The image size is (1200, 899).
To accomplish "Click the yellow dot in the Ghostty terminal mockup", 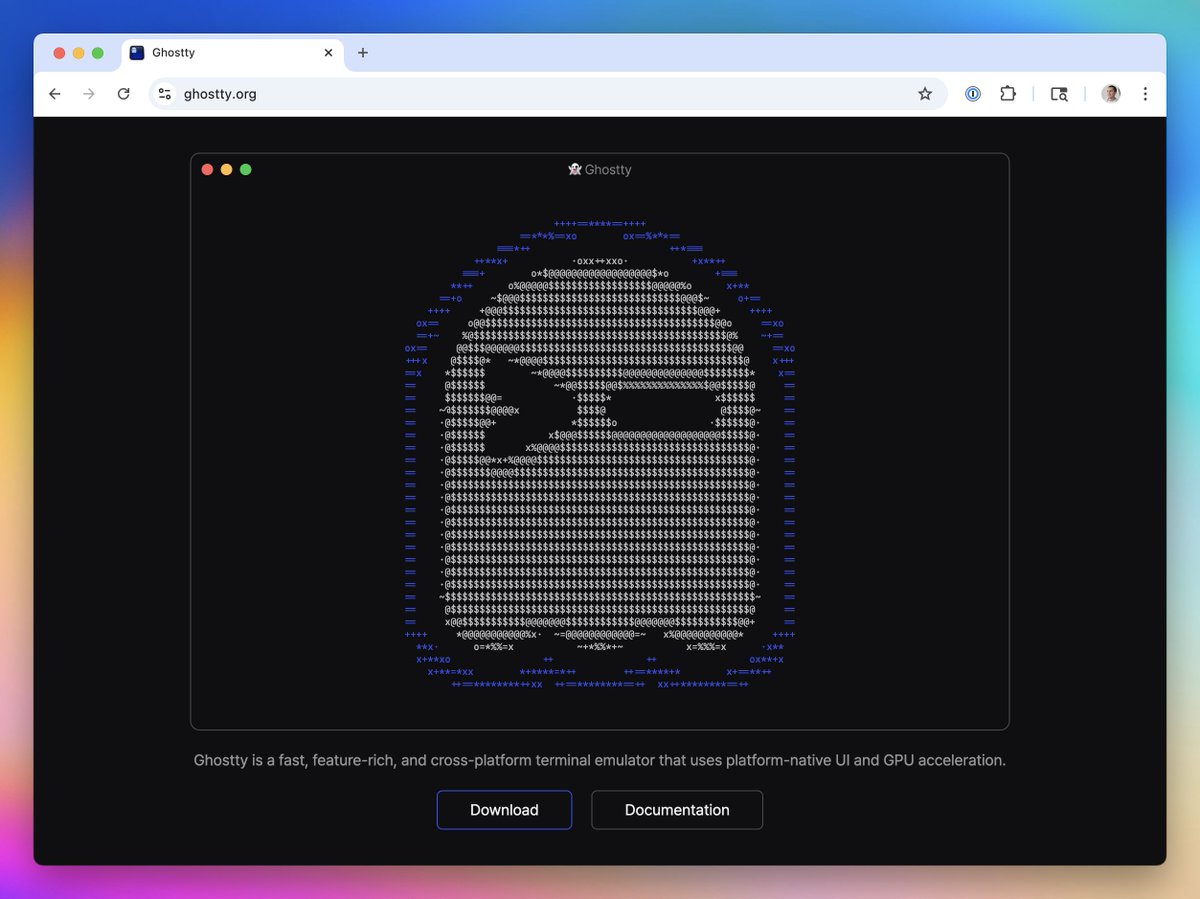I will click(226, 170).
